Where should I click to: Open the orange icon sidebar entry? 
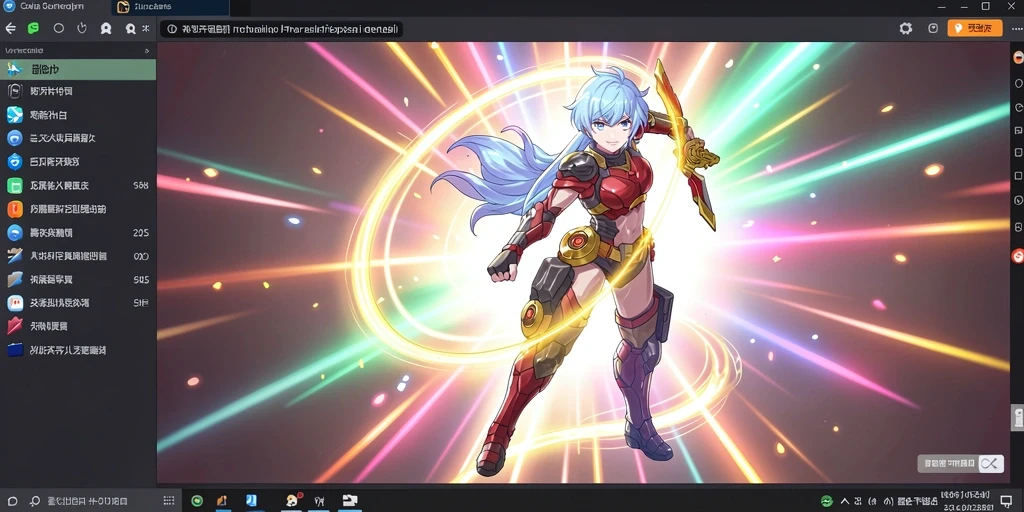click(78, 209)
